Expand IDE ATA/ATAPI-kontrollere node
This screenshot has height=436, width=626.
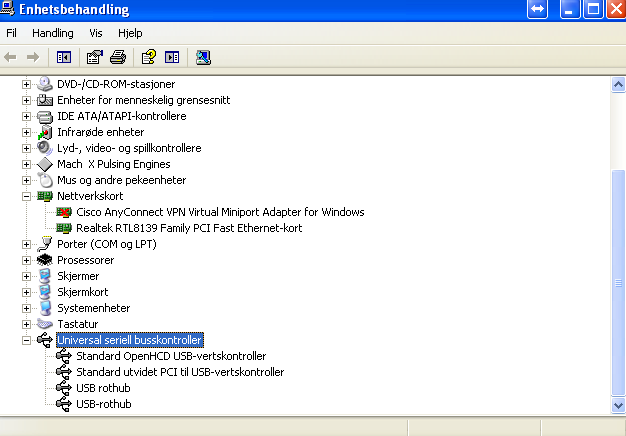point(26,116)
